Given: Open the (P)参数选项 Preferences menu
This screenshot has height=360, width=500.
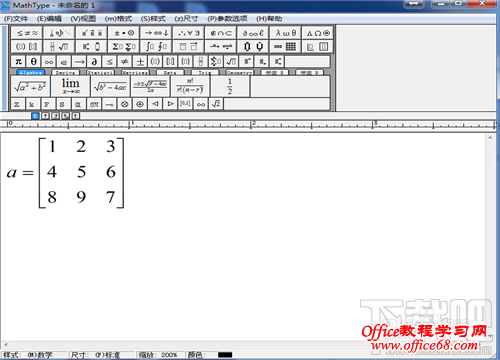Looking at the screenshot, I should 227,19.
